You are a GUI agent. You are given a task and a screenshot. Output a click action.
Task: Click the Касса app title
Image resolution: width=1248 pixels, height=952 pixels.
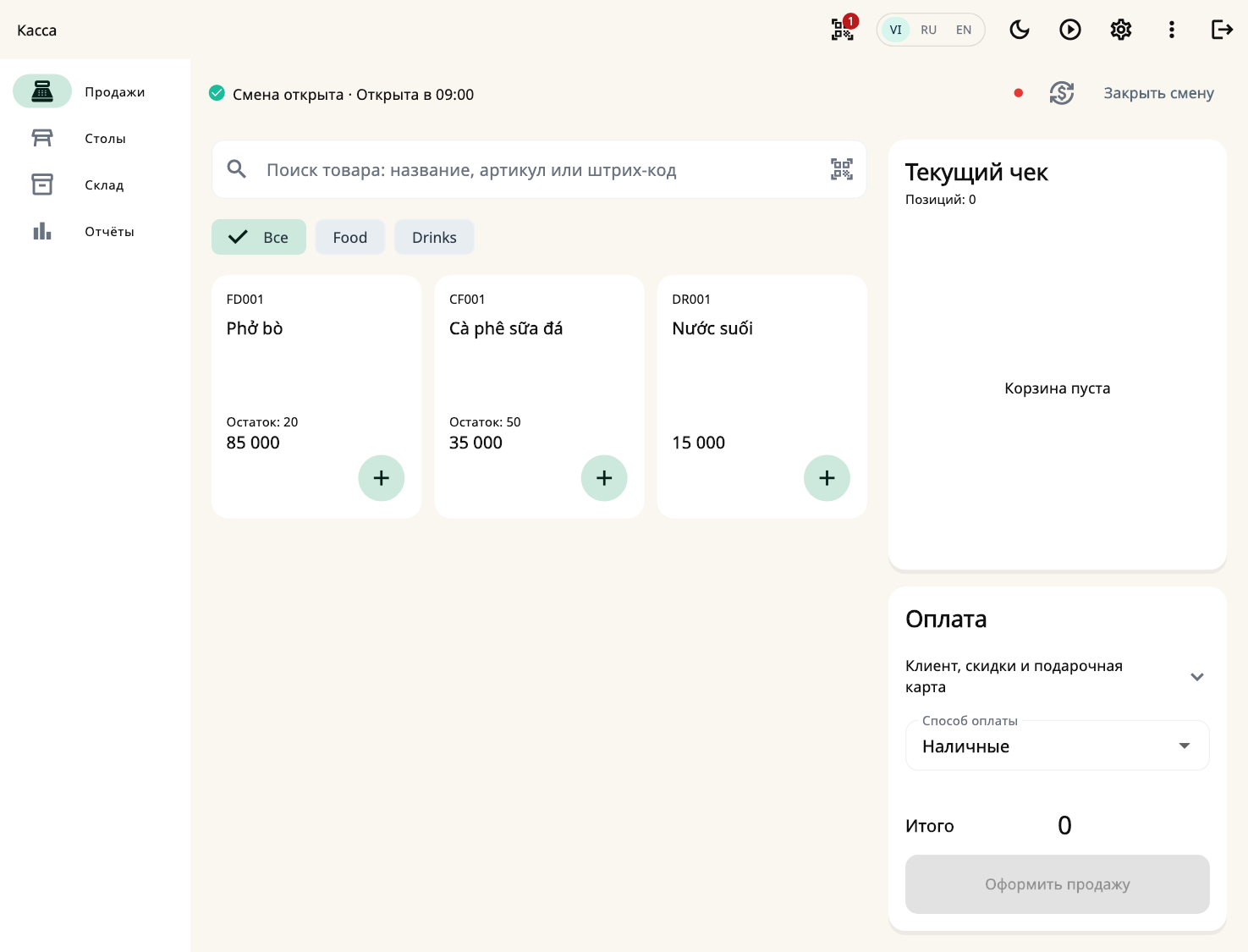[37, 30]
